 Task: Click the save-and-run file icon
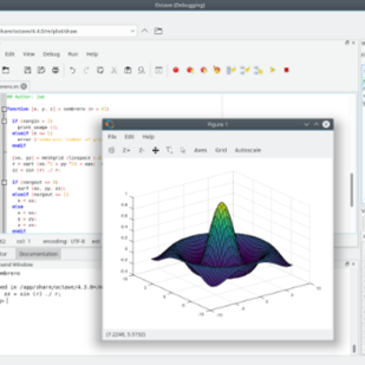[159, 70]
